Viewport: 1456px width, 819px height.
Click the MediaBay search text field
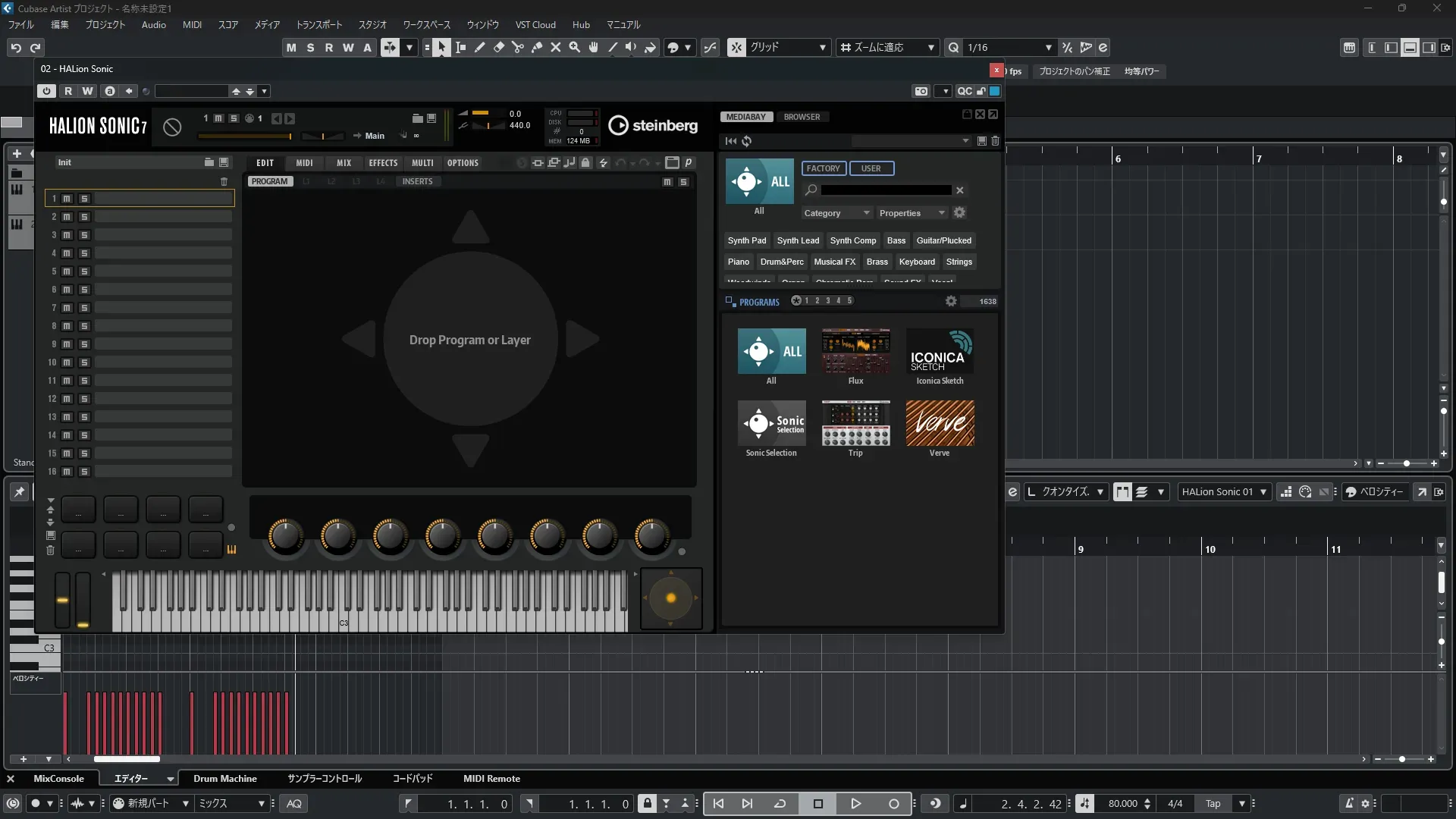[x=885, y=190]
